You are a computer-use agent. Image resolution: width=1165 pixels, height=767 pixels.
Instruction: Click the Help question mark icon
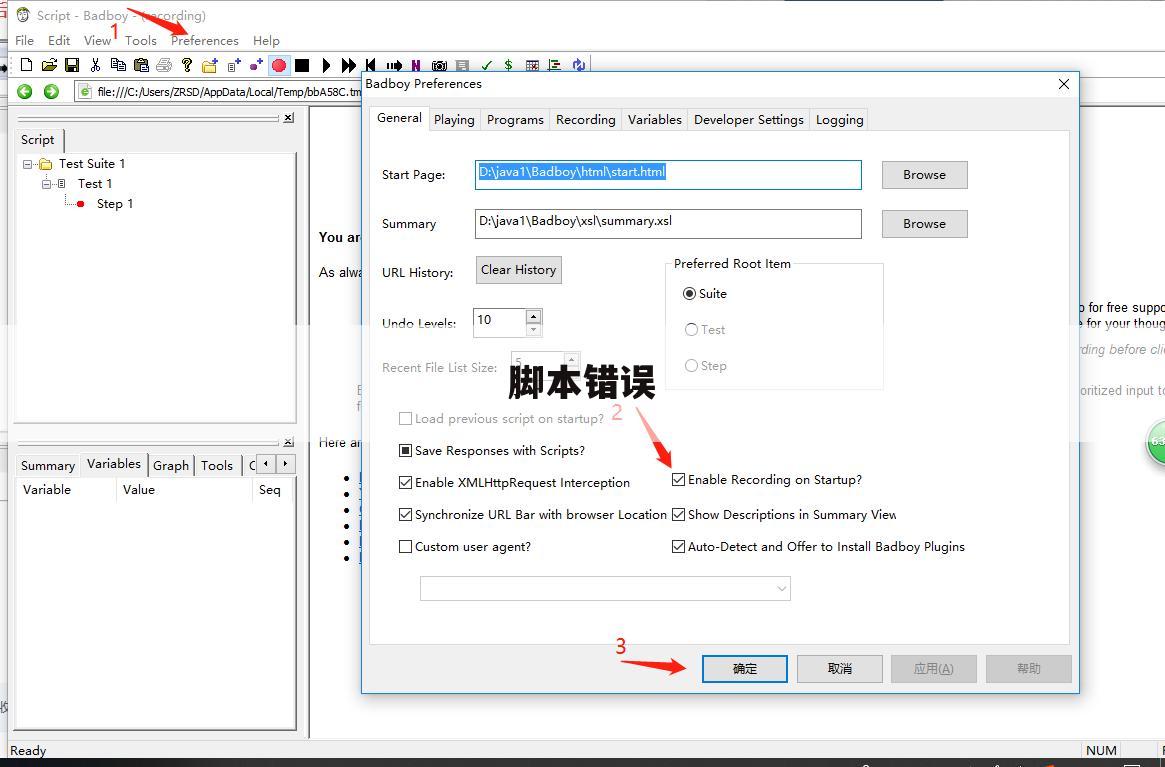pos(186,65)
